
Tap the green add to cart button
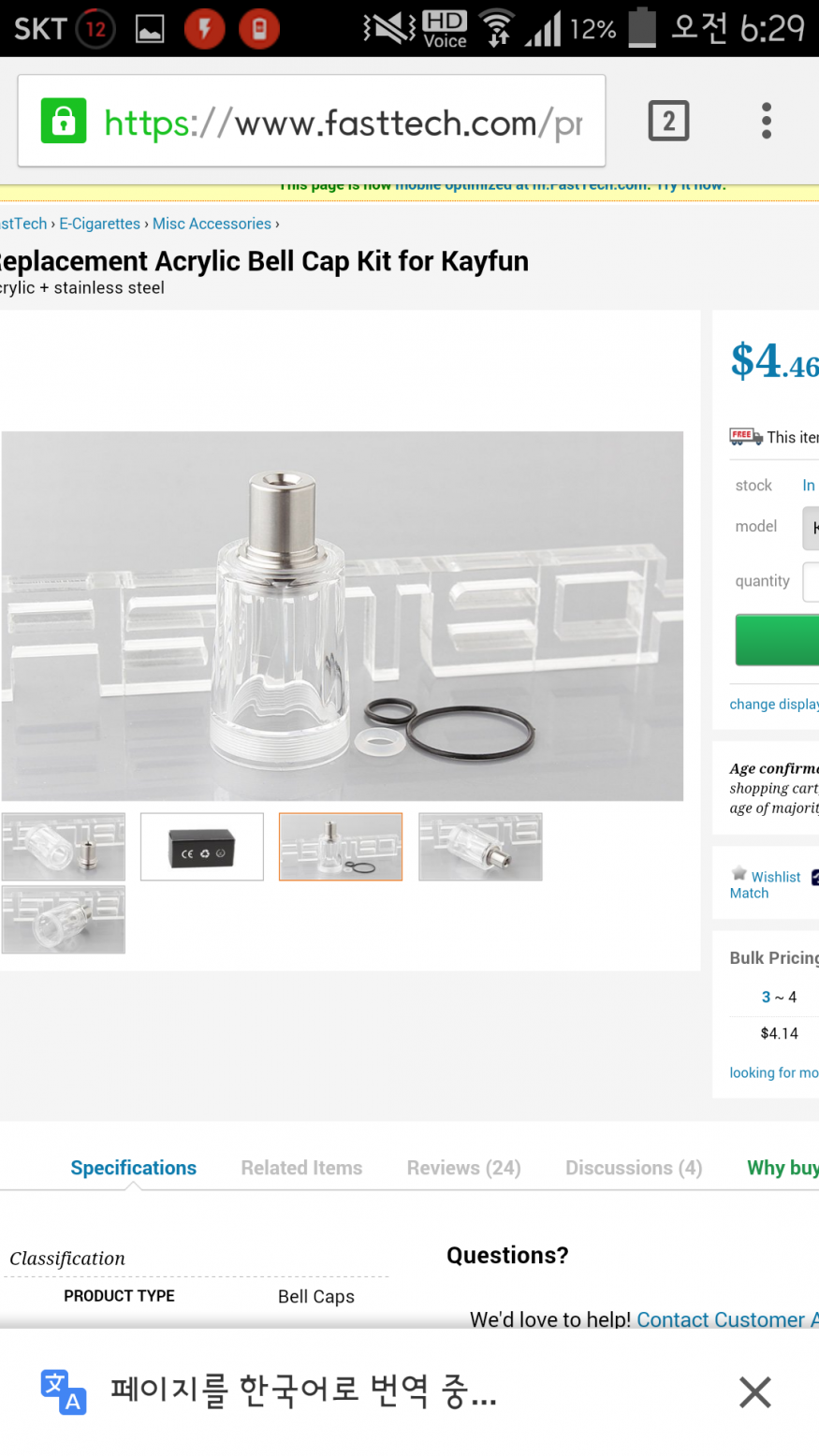[x=777, y=640]
